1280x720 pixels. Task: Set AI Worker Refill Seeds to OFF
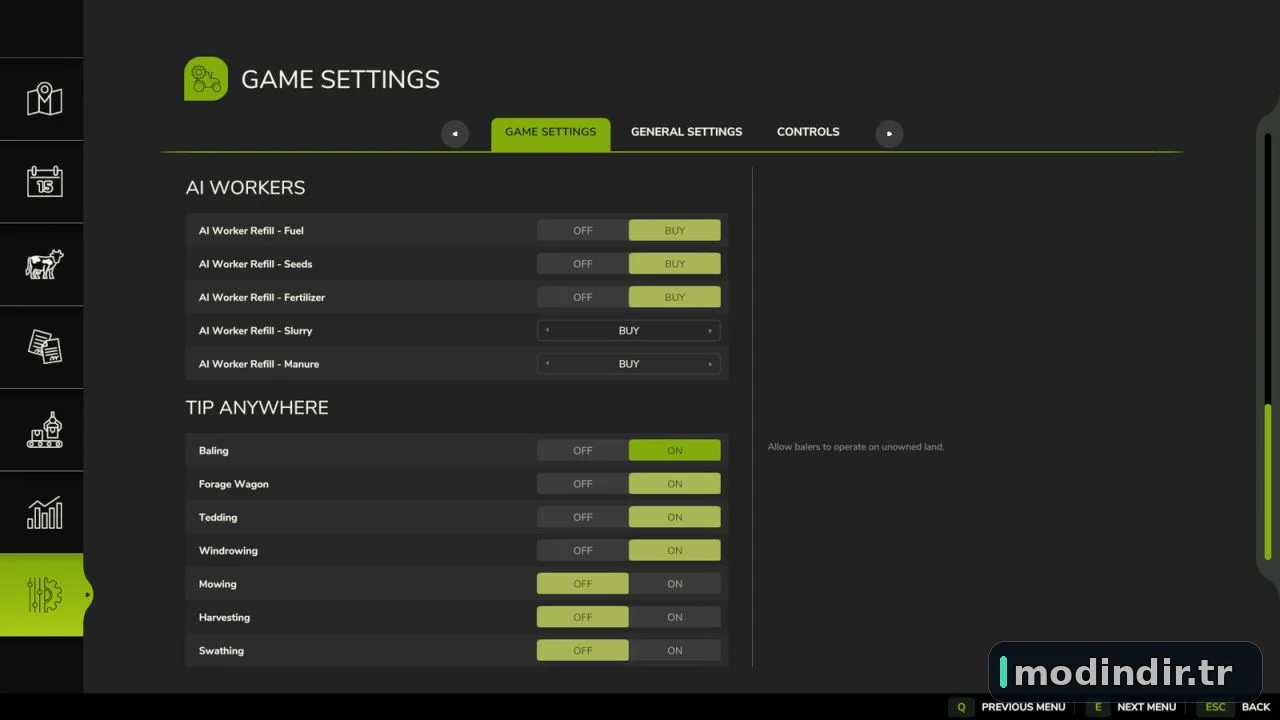[x=583, y=264]
